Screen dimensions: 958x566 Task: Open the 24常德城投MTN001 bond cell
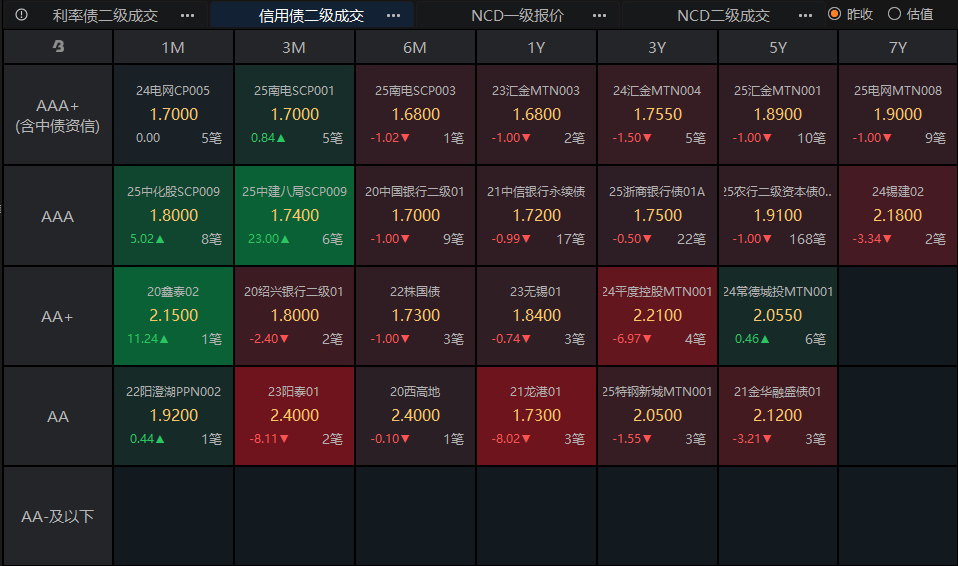(x=778, y=316)
